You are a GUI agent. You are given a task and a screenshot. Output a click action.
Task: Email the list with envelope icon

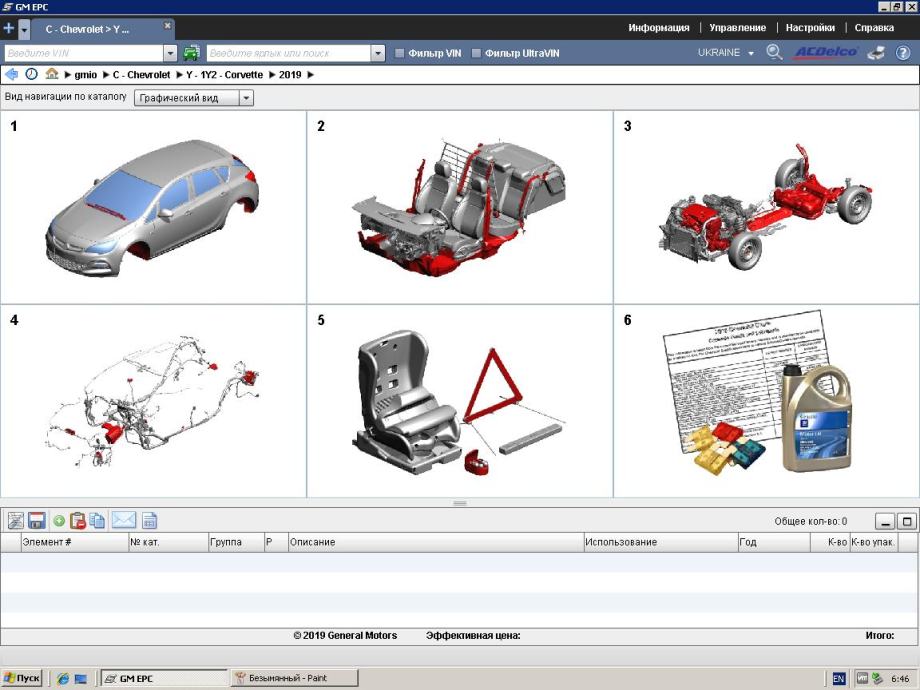[x=123, y=520]
